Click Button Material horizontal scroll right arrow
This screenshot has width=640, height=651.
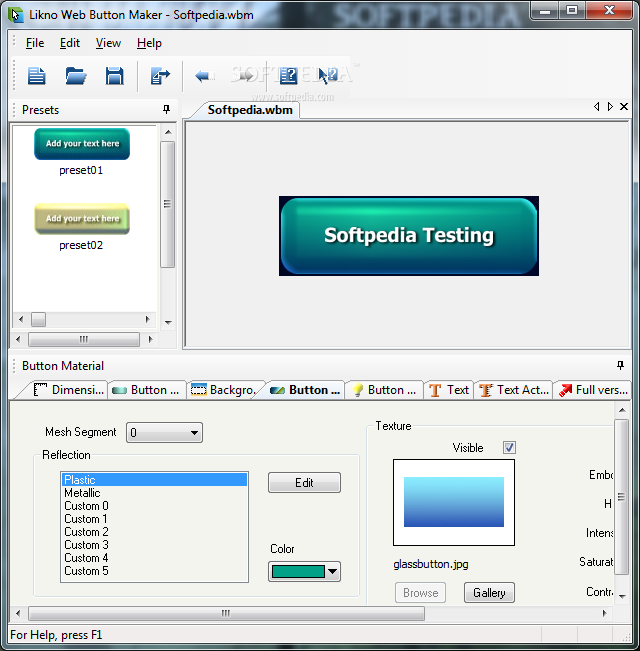tap(604, 613)
